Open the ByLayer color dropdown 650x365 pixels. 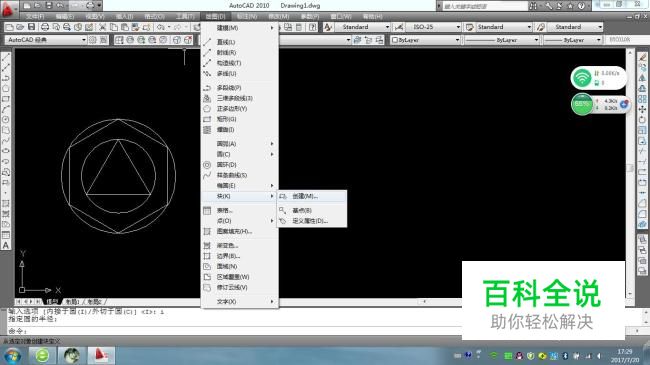tap(425, 40)
